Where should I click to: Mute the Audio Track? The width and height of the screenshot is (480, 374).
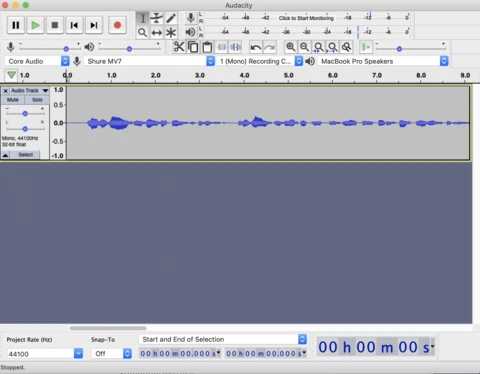(x=13, y=100)
